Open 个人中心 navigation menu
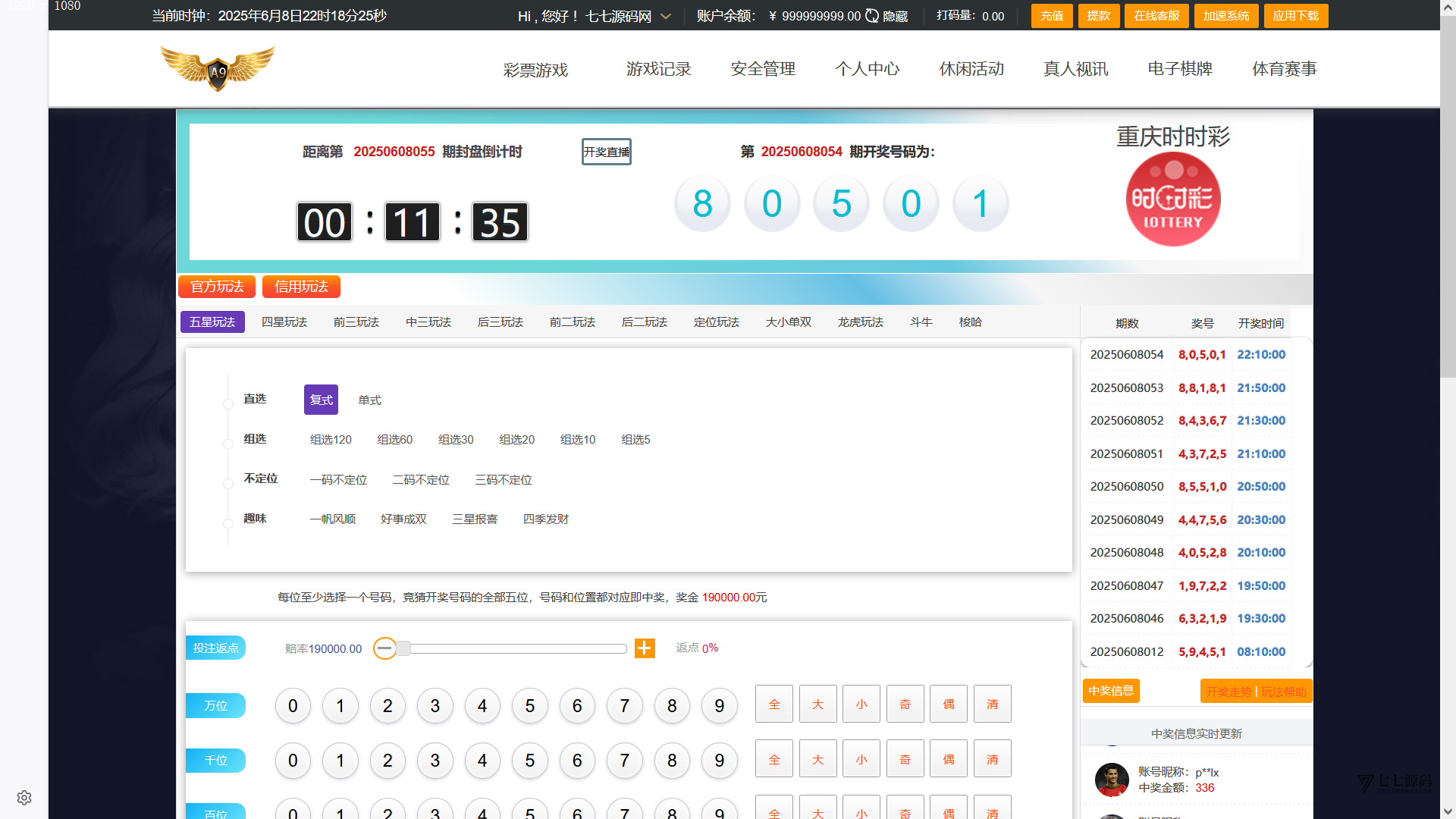The height and width of the screenshot is (819, 1456). tap(867, 69)
